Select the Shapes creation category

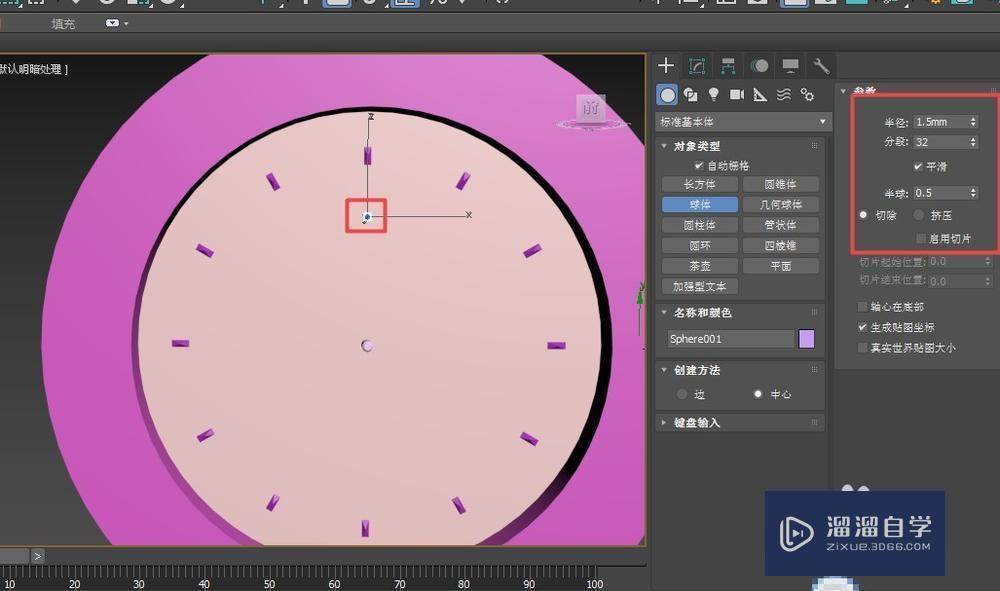pyautogui.click(x=691, y=94)
